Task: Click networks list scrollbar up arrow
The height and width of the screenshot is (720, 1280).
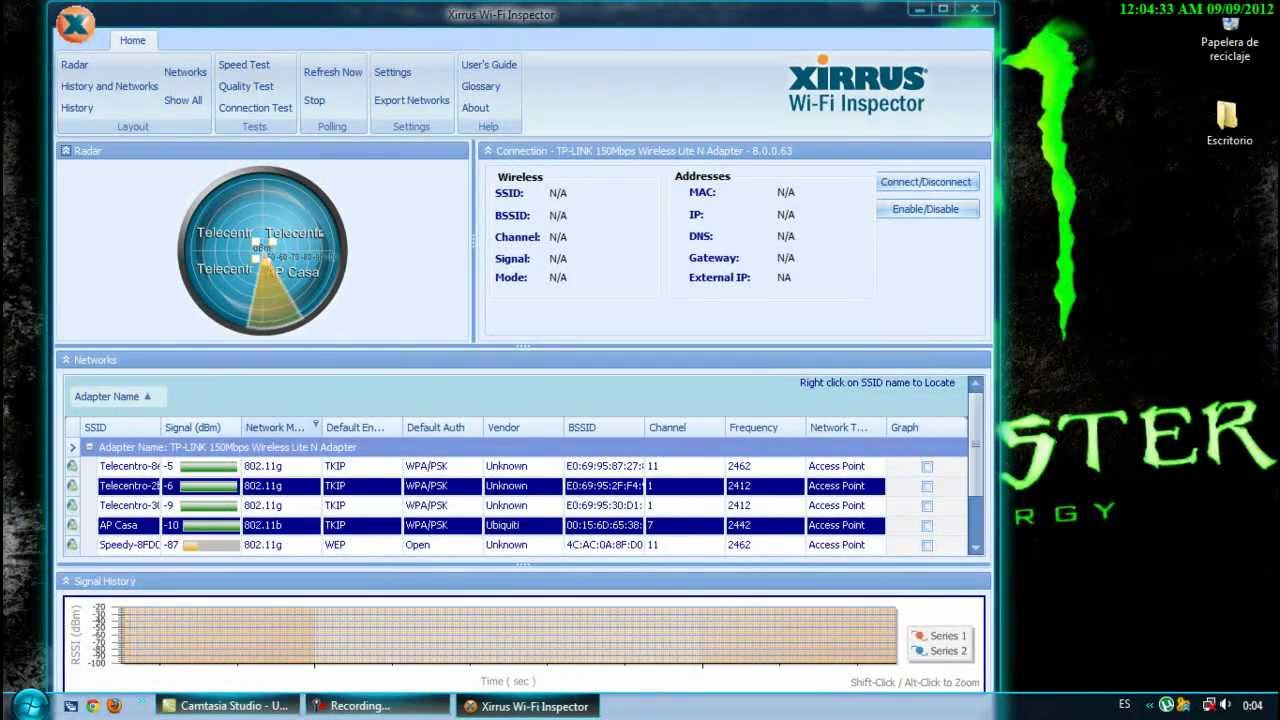Action: click(x=976, y=383)
